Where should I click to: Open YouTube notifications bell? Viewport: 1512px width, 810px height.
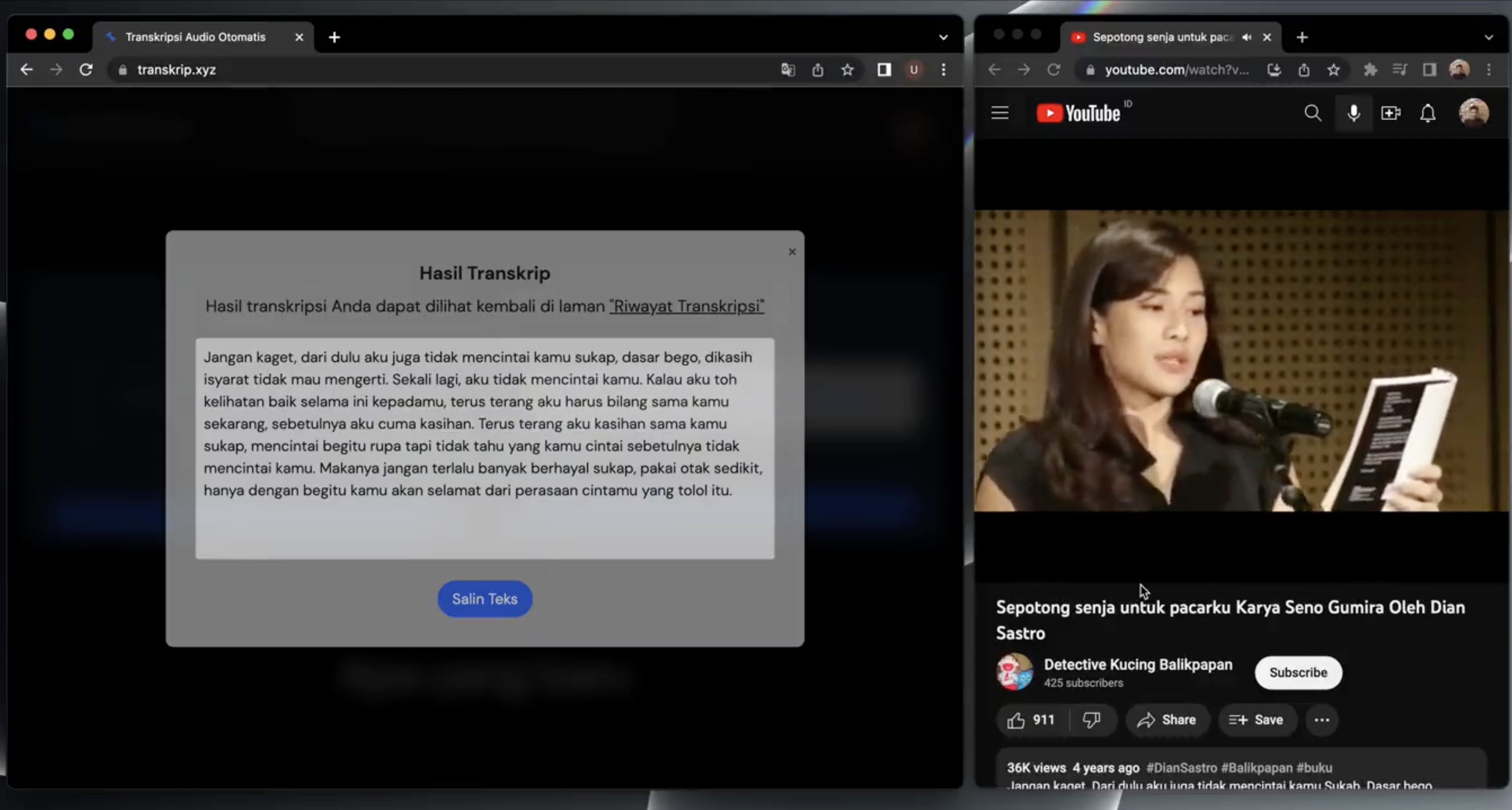click(1427, 112)
